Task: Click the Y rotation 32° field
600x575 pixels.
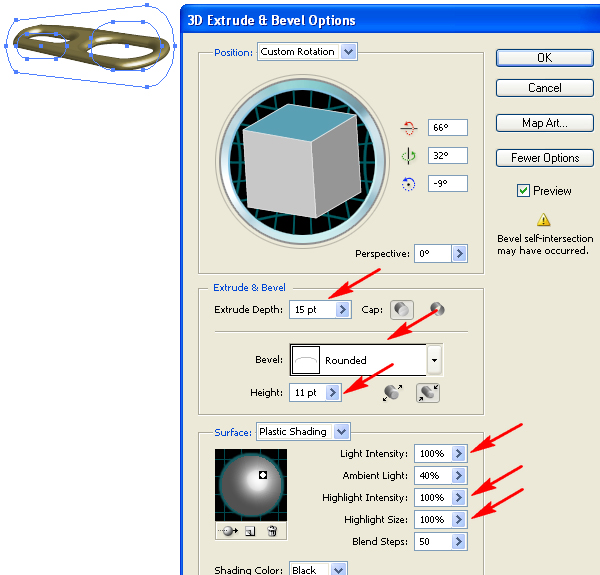Action: [x=448, y=156]
